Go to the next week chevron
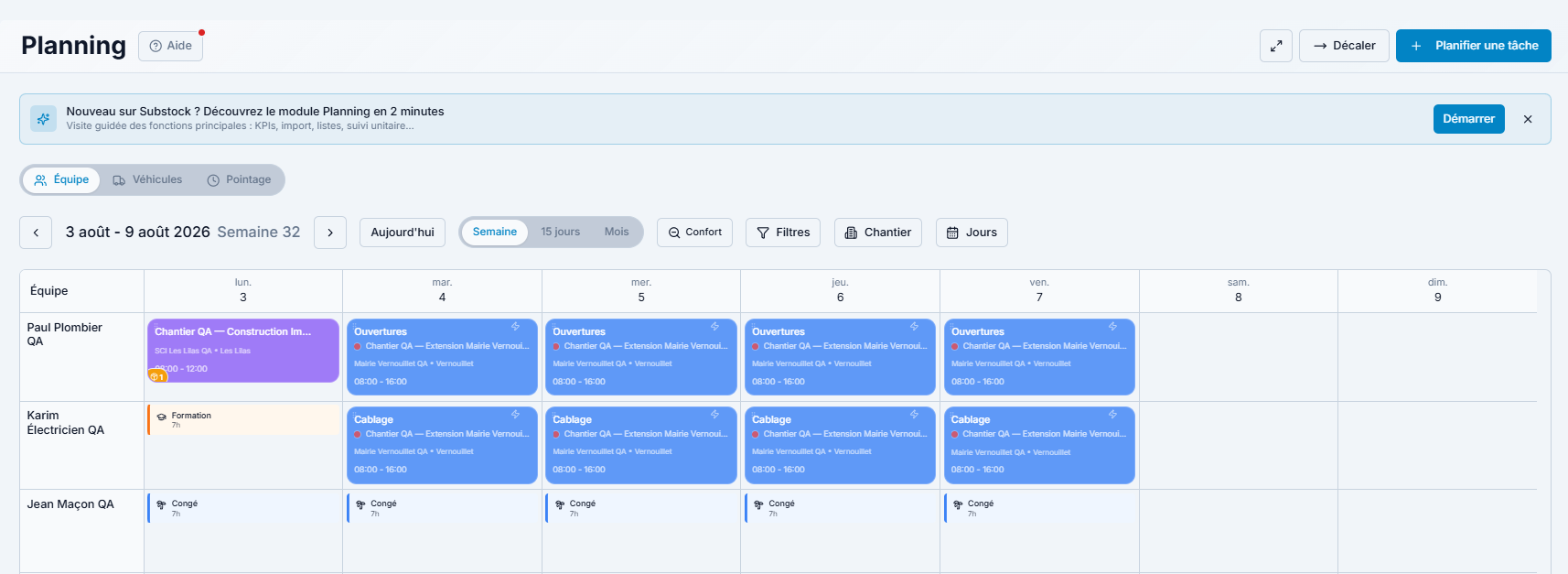This screenshot has height=574, width=1568. pos(330,233)
